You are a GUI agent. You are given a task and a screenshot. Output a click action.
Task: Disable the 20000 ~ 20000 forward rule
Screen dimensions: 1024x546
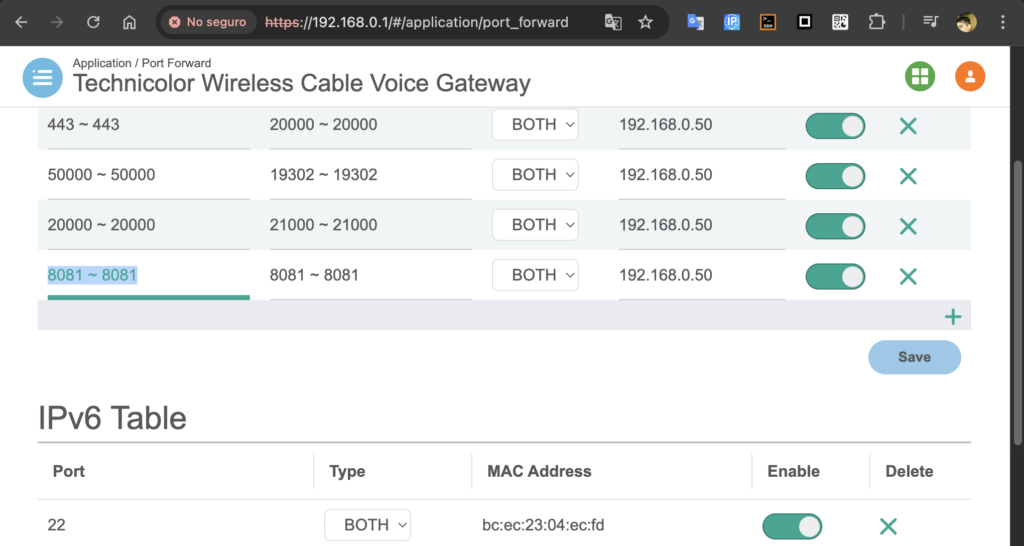[x=835, y=226]
